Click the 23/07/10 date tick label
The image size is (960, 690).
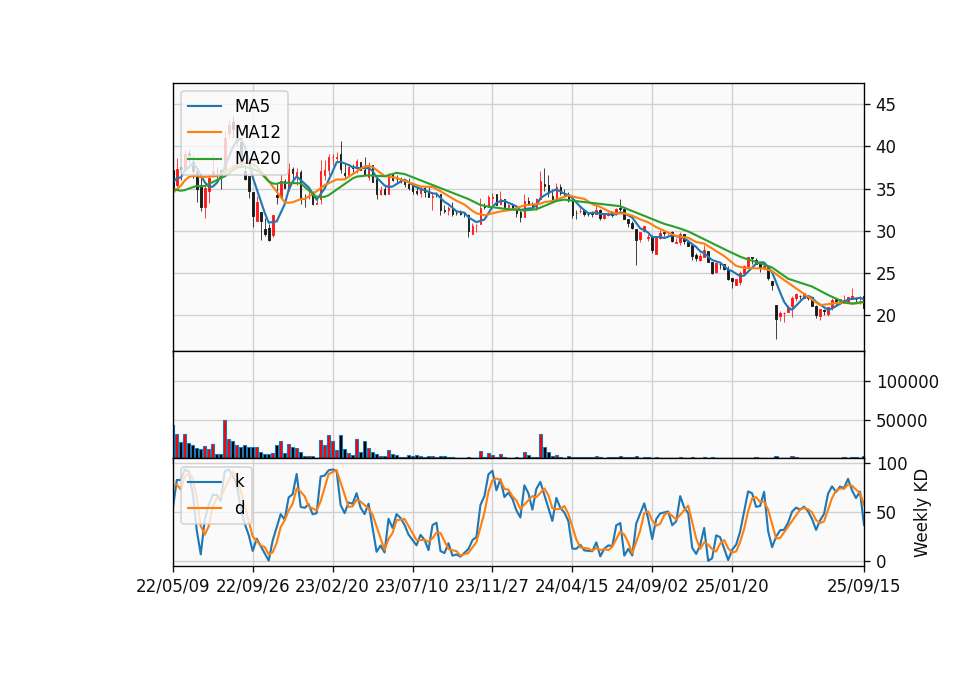(x=412, y=586)
